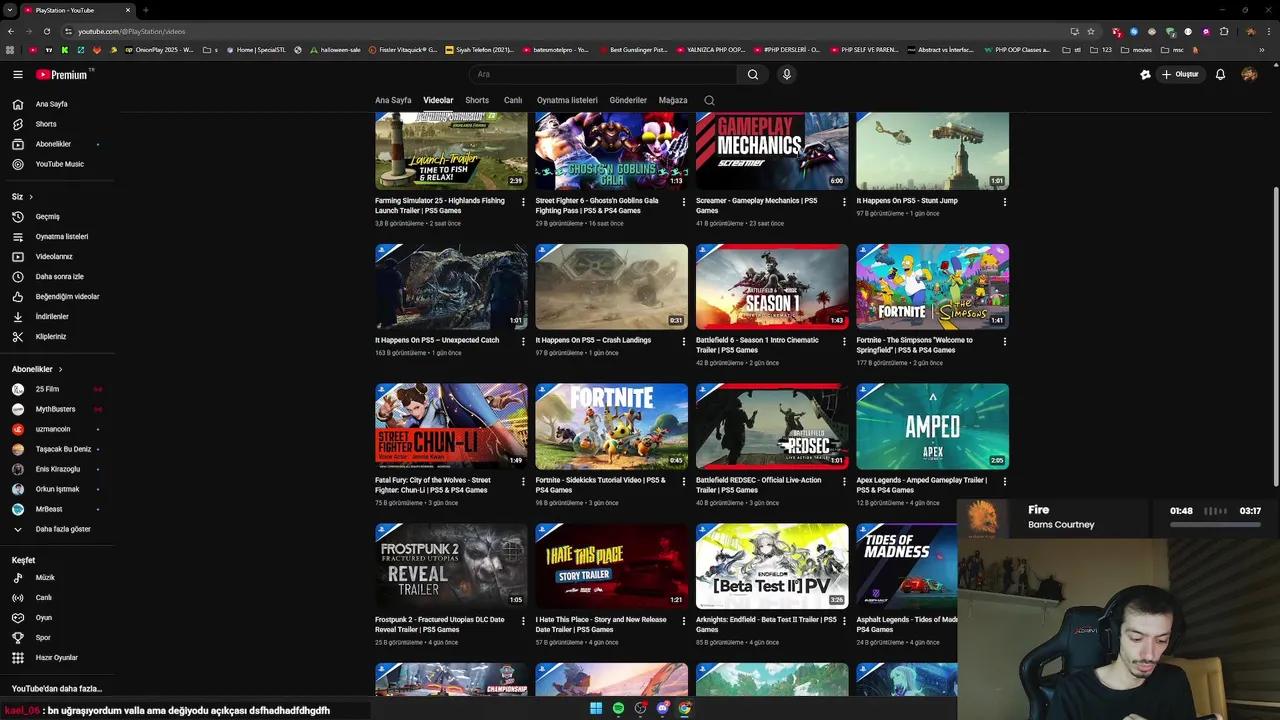Go to Ana Sayfa in sidebar
This screenshot has height=720, width=1280.
52,104
